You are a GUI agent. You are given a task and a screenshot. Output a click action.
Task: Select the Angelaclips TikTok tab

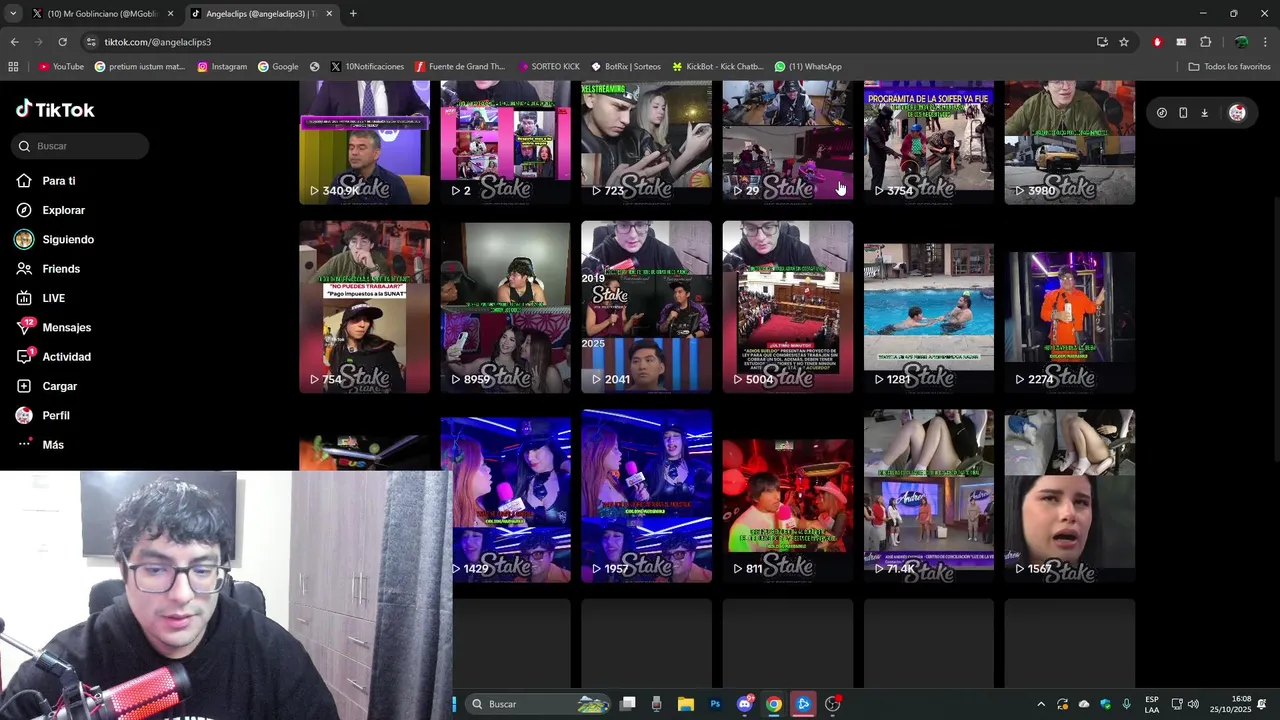262,14
